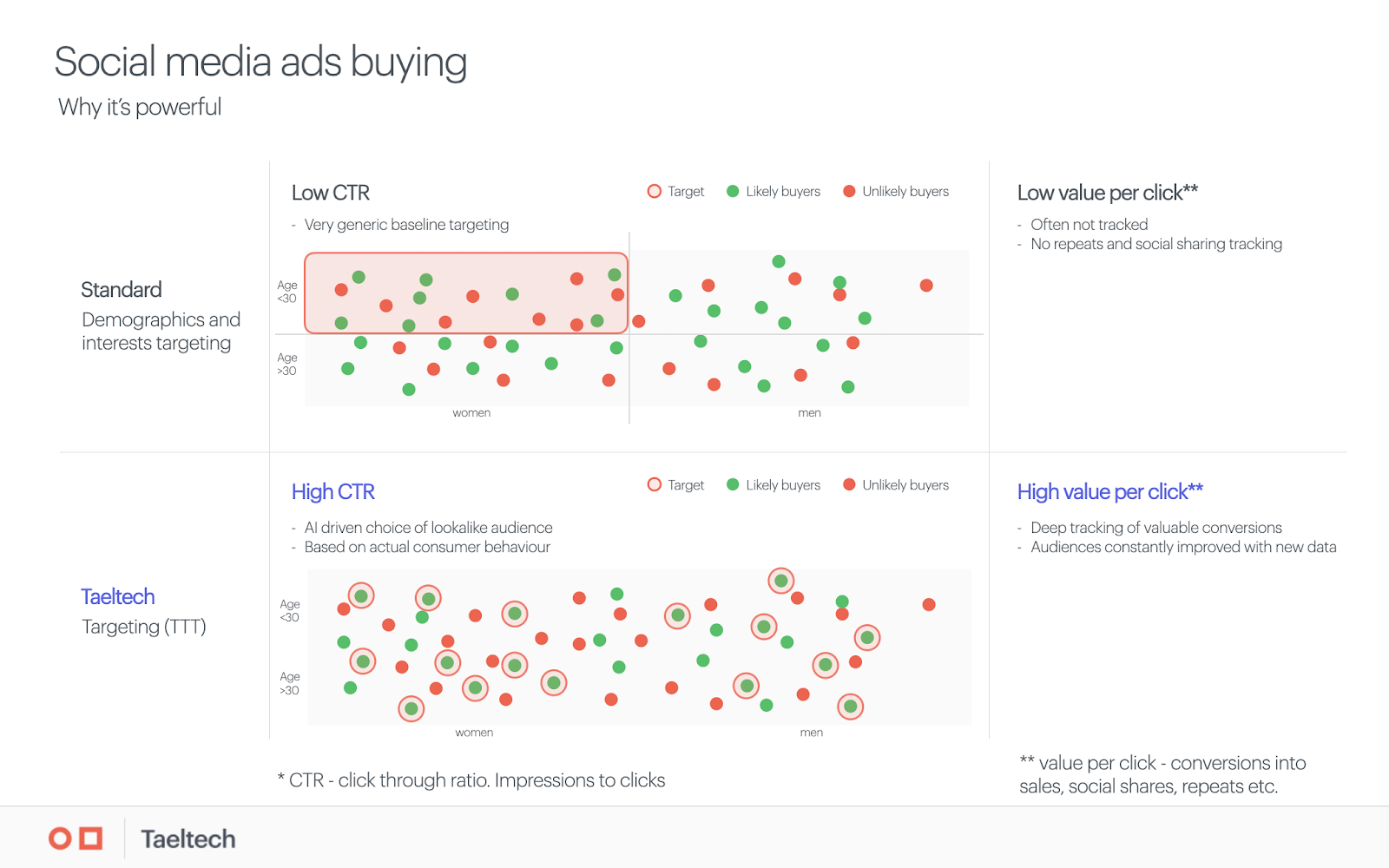The width and height of the screenshot is (1389, 868).
Task: Click the Taeltech circle logo icon
Action: click(x=60, y=838)
